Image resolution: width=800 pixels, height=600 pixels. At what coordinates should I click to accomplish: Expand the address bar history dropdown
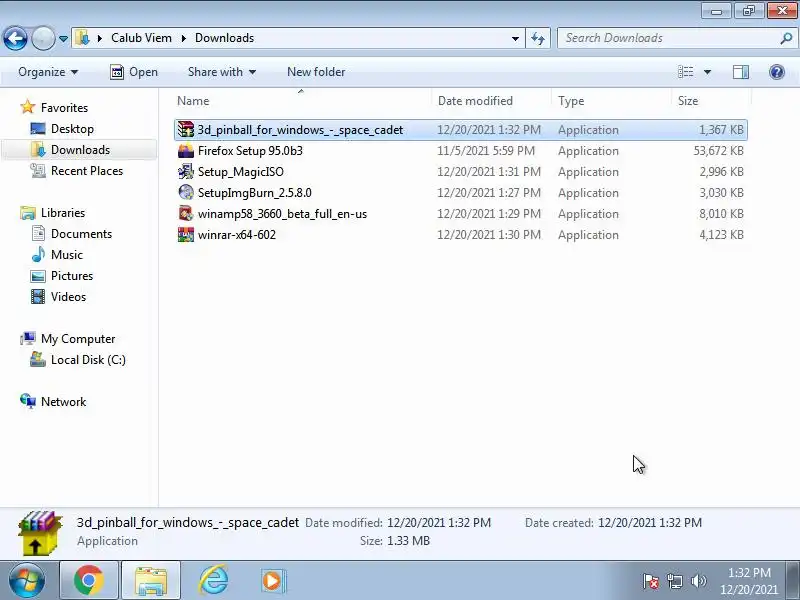515,38
